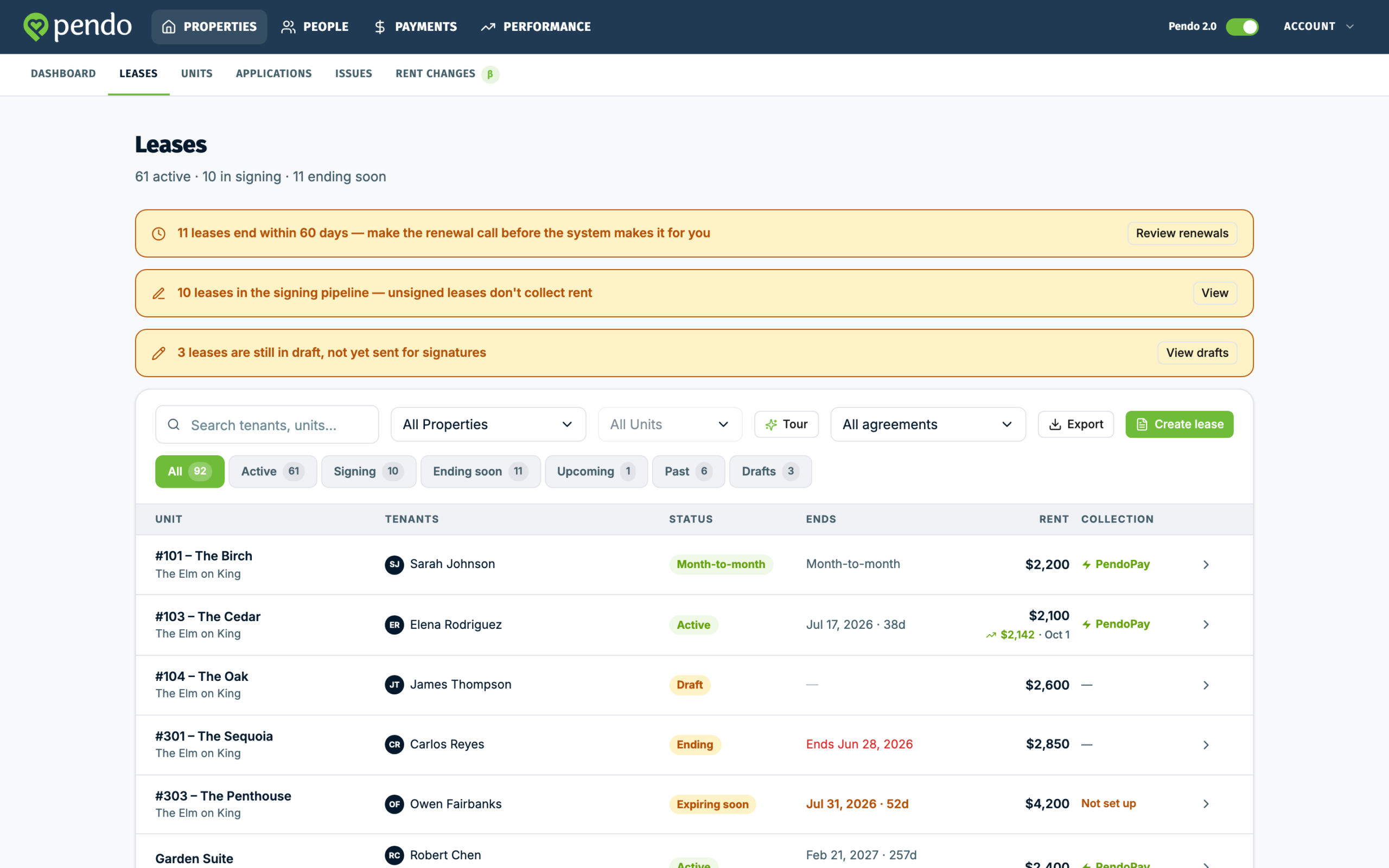Open row arrow for #303 – The Penthouse
The width and height of the screenshot is (1389, 868).
click(x=1206, y=803)
